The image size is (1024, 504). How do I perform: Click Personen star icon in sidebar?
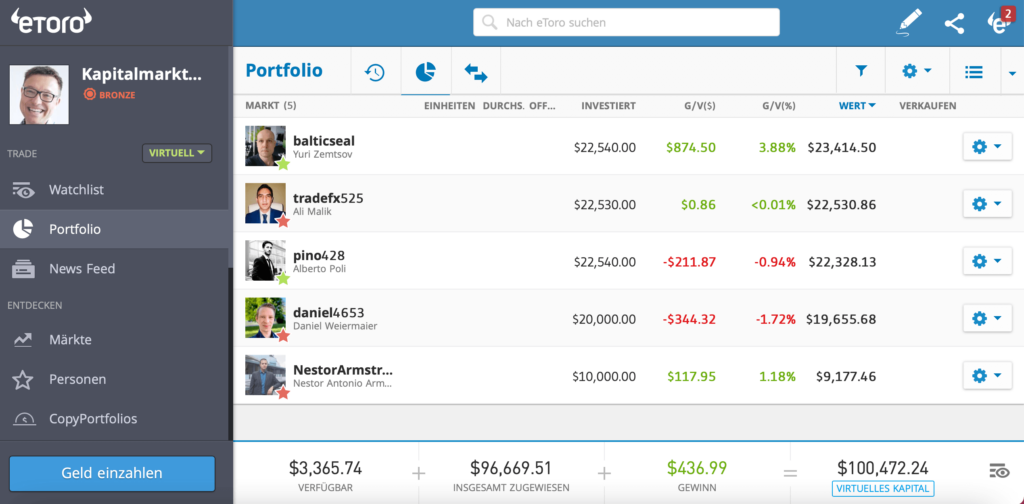pyautogui.click(x=23, y=379)
